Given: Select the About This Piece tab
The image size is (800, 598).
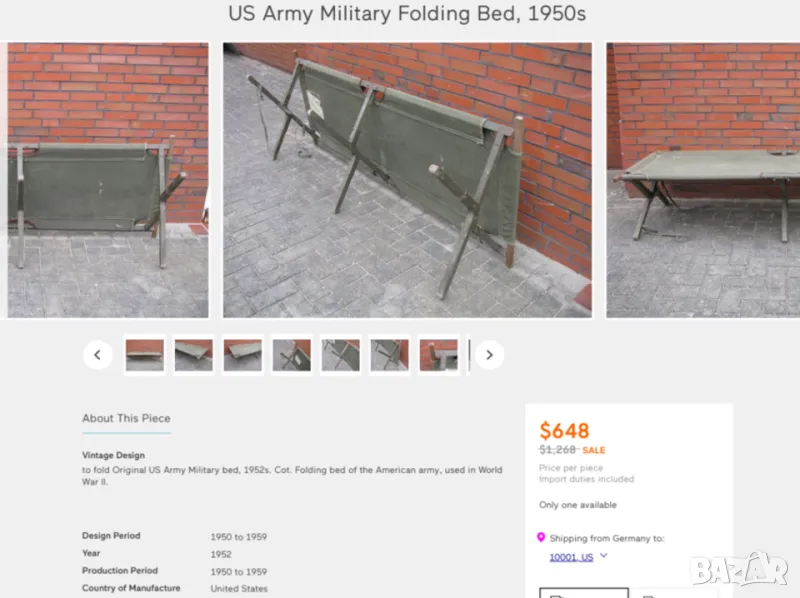Looking at the screenshot, I should [x=126, y=418].
